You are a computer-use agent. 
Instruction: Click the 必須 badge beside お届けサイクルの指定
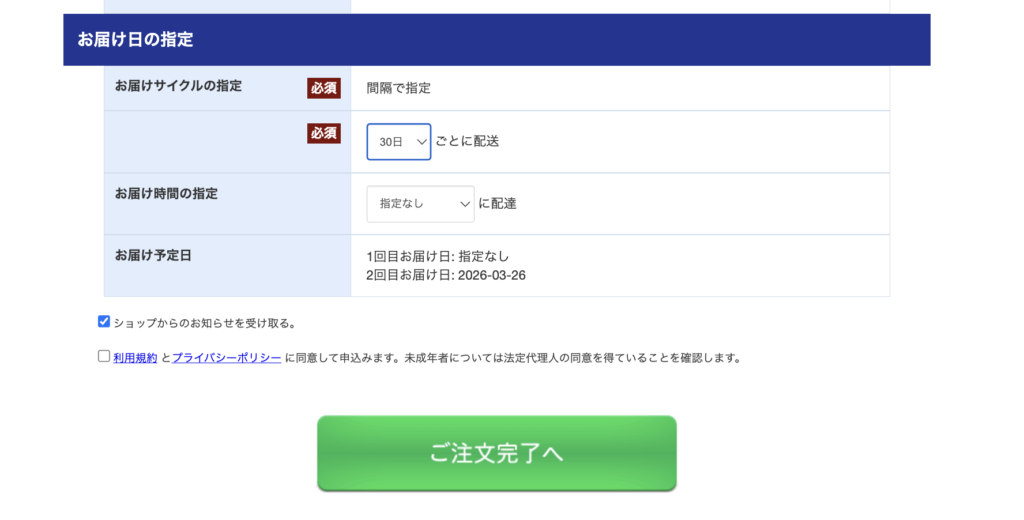point(323,88)
